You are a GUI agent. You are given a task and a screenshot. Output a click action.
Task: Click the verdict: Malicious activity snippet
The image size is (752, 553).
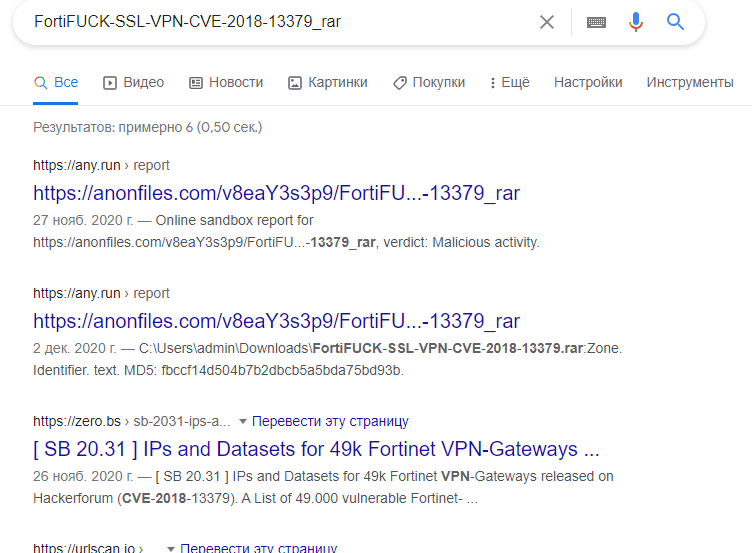461,242
